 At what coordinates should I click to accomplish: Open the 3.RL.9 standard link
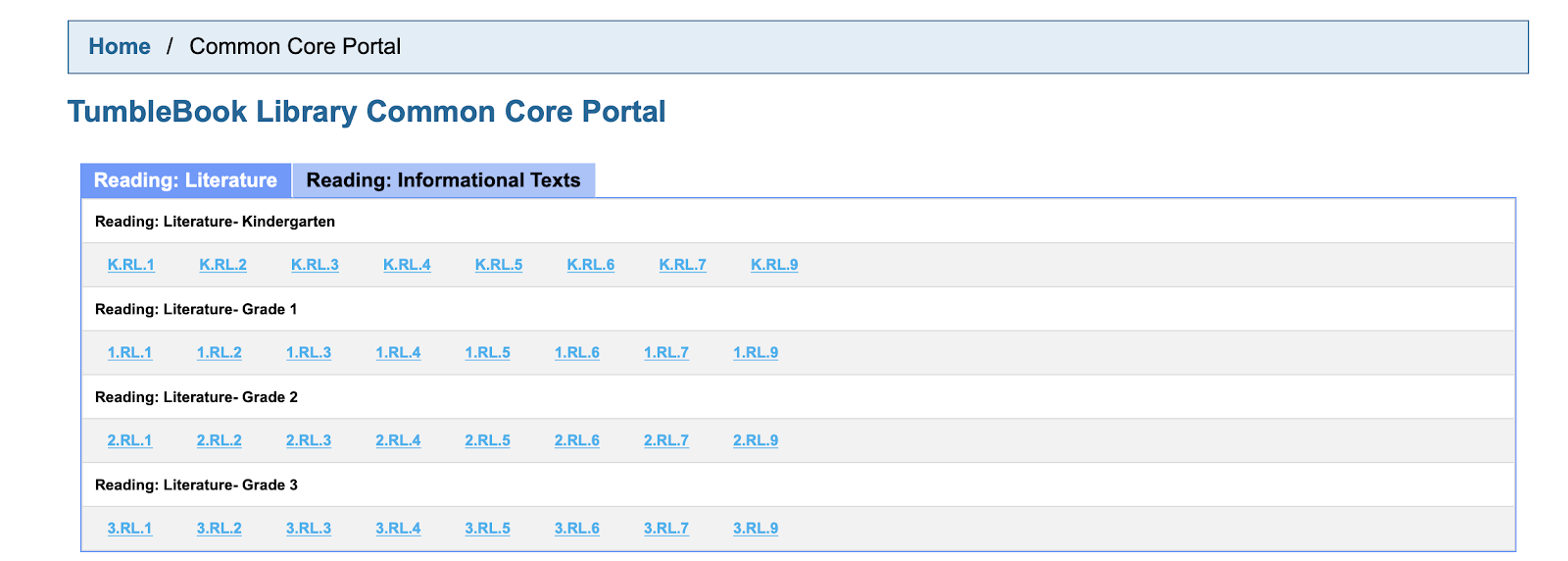756,529
